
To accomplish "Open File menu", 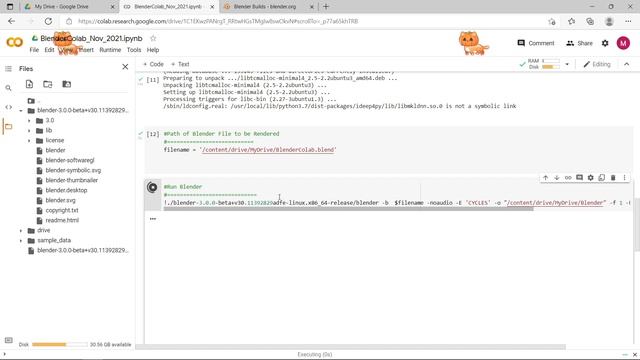I will [34, 50].
